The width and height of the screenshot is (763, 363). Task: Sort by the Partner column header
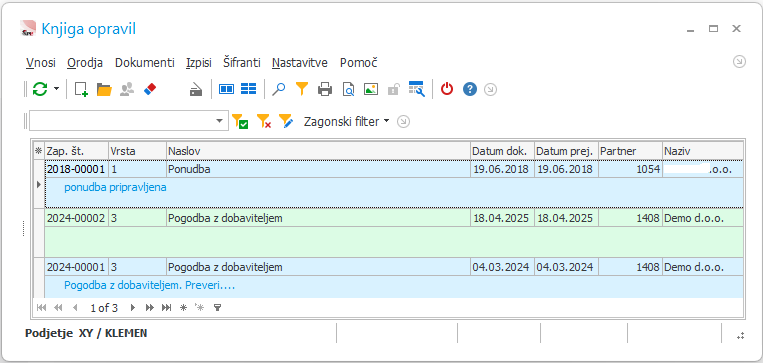(630, 151)
